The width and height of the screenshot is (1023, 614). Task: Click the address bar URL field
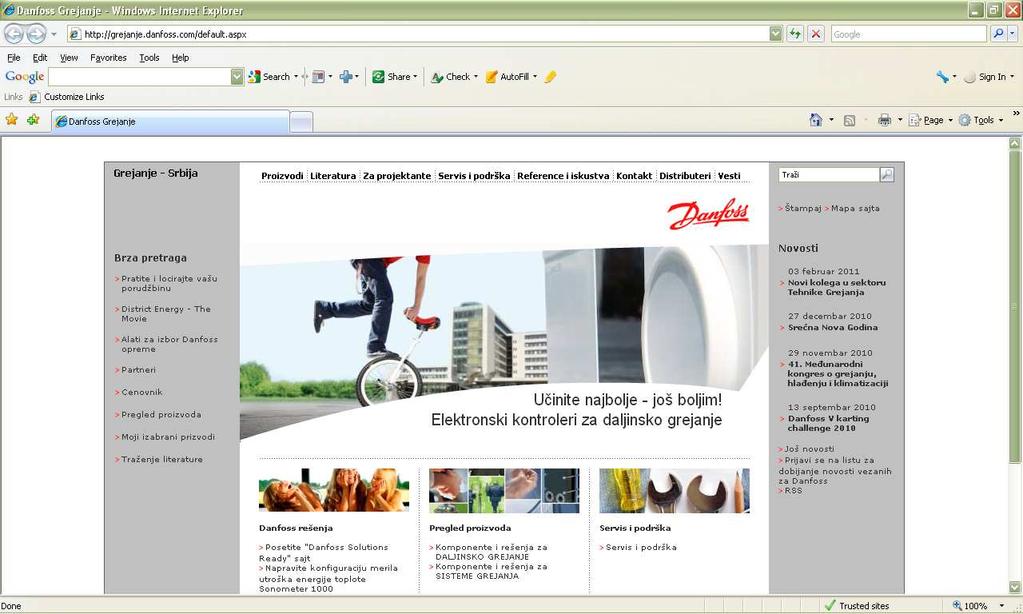(x=418, y=34)
